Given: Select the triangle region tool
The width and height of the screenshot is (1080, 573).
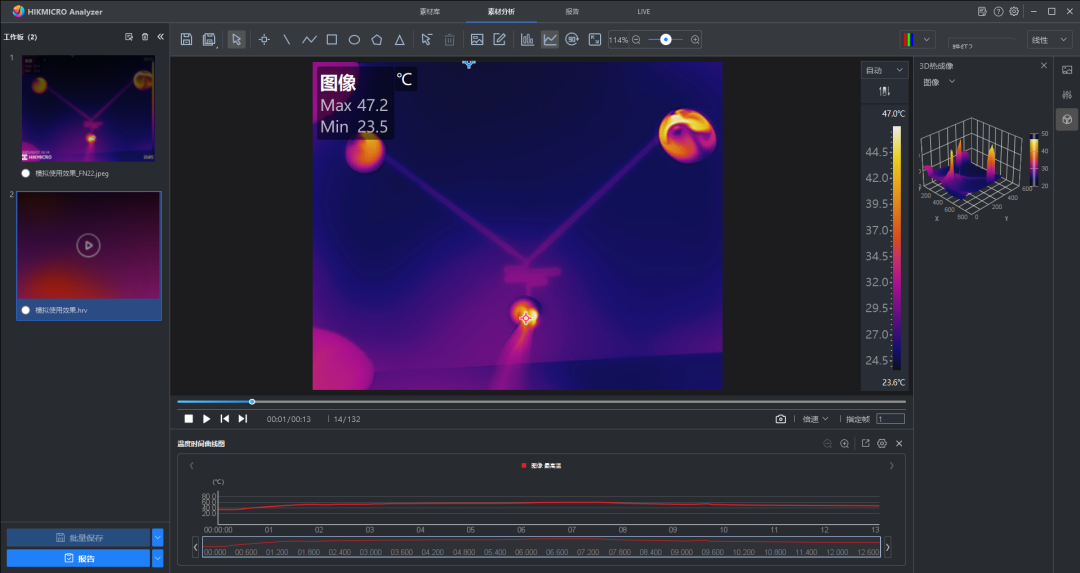Looking at the screenshot, I should 399,40.
